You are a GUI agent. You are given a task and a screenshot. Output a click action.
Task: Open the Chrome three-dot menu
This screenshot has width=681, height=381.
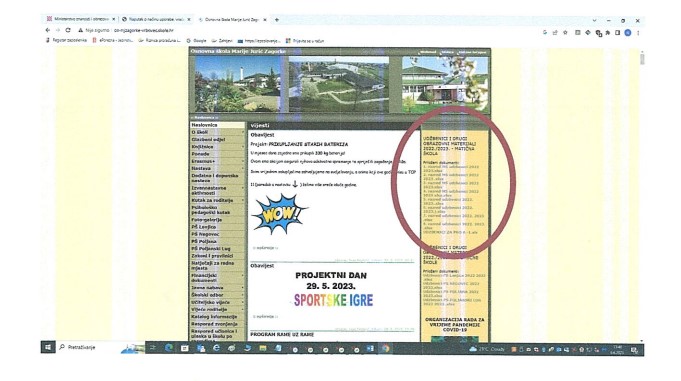pos(638,33)
